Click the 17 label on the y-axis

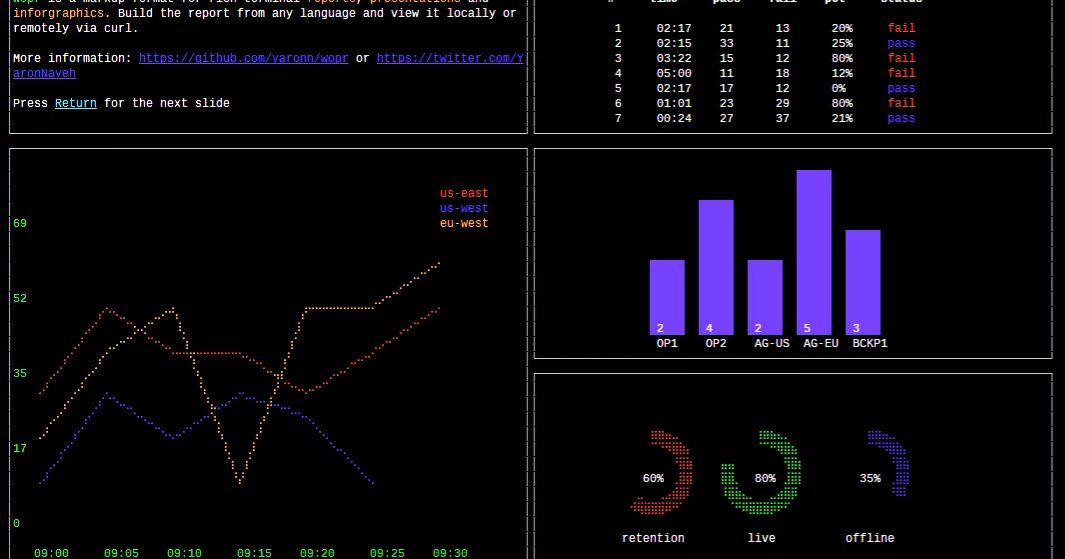pos(20,448)
